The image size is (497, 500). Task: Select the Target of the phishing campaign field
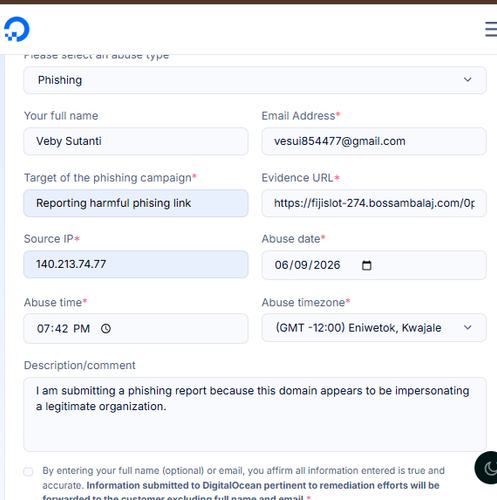point(136,203)
